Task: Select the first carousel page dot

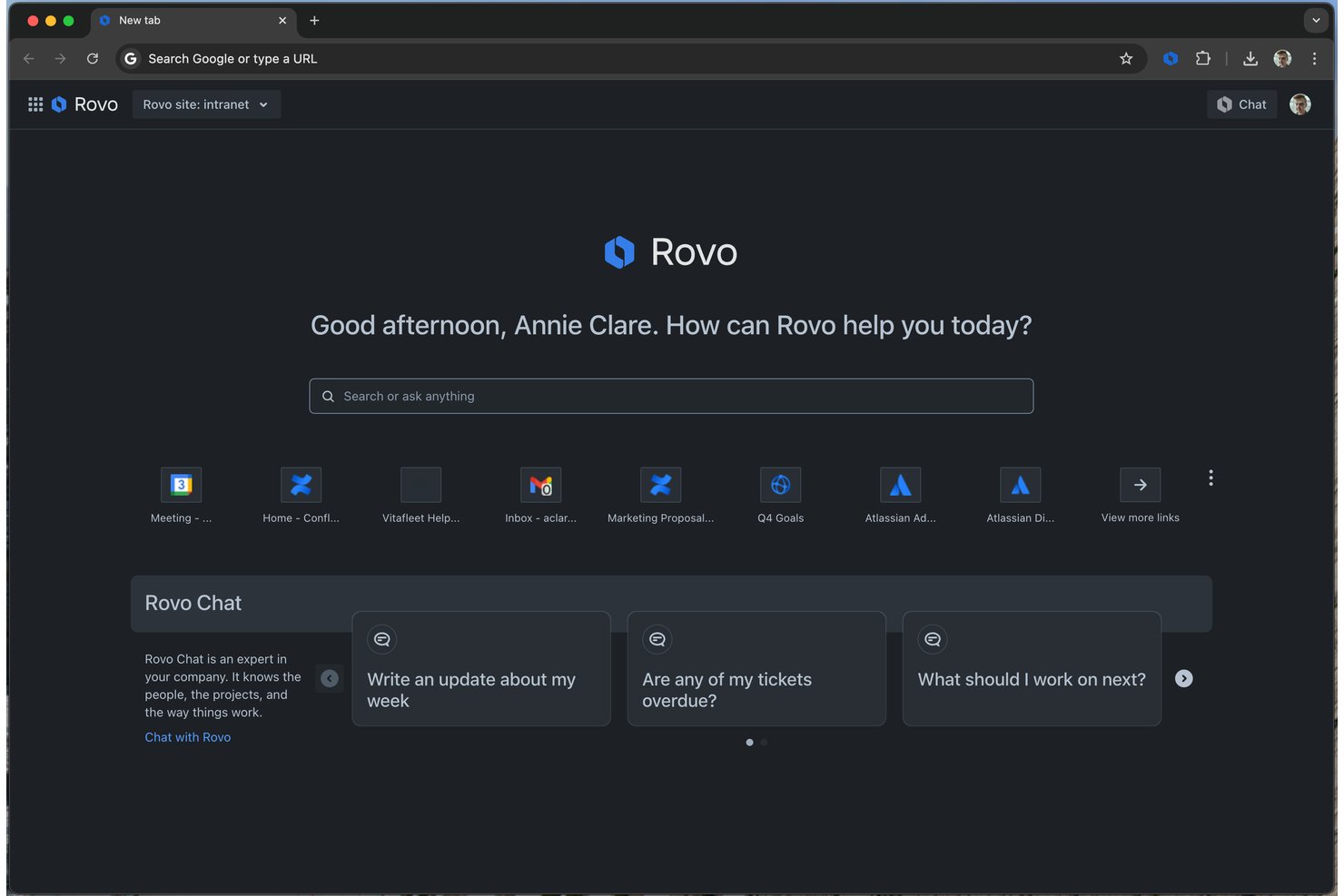Action: 749,743
